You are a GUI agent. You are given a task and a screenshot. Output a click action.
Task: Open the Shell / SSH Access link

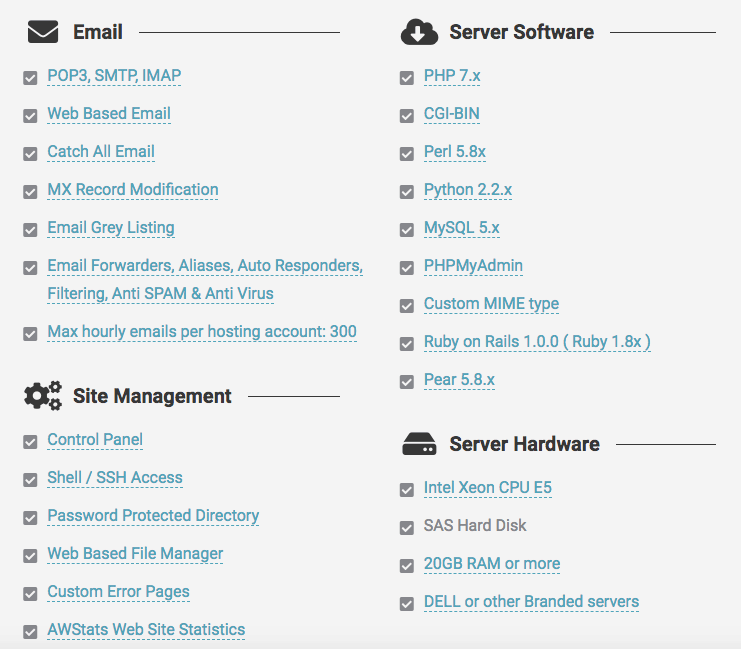click(x=115, y=477)
